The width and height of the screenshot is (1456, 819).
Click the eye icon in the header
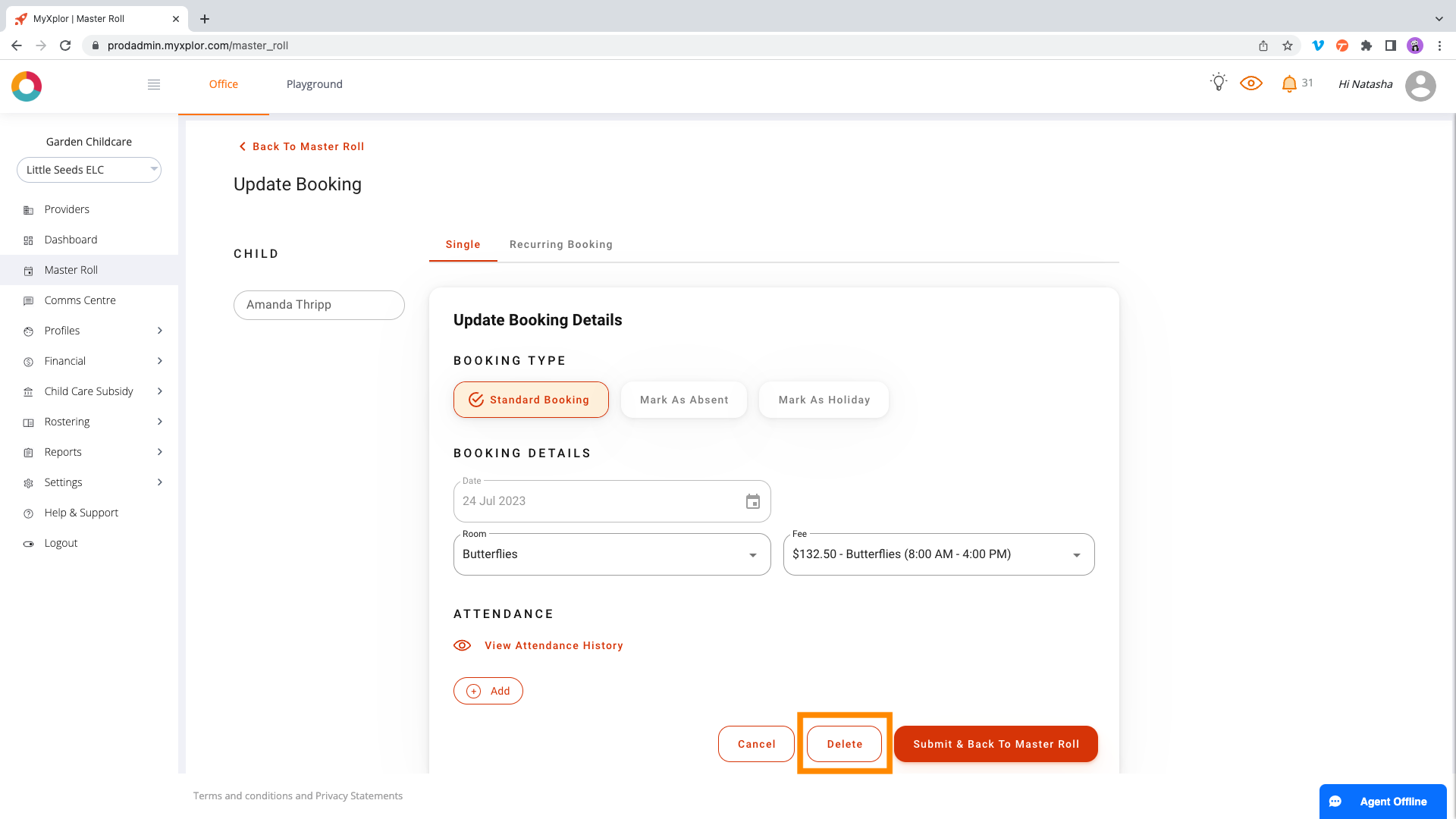pos(1250,83)
